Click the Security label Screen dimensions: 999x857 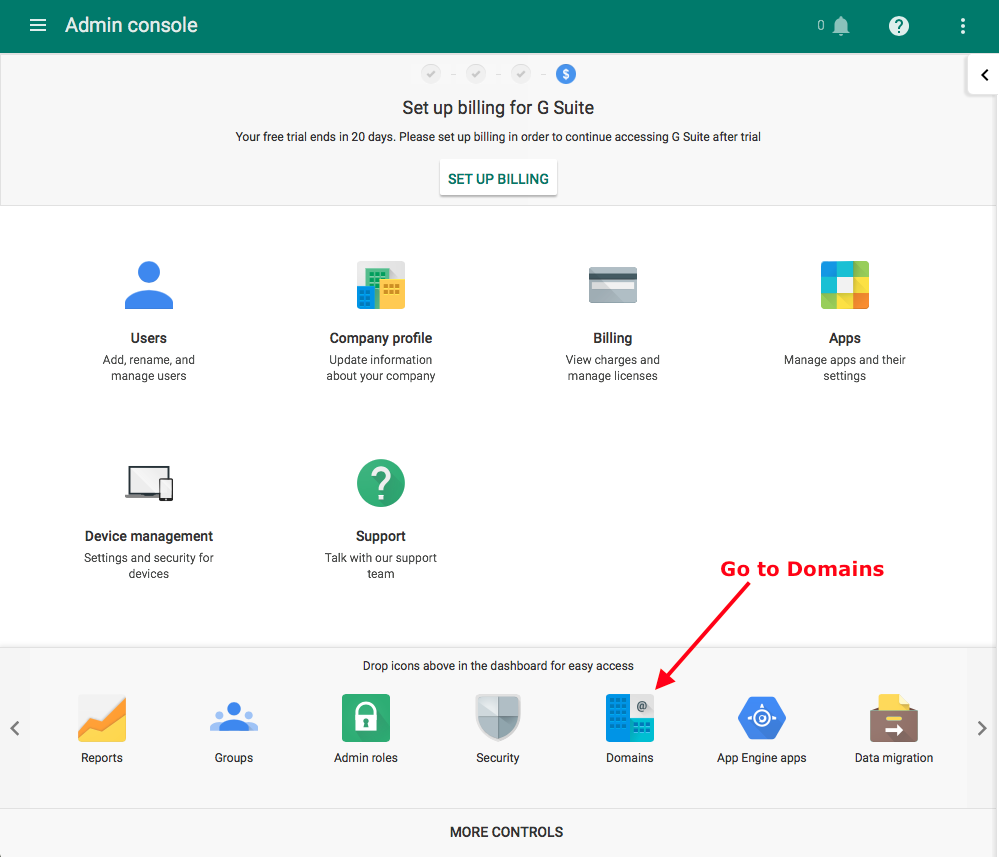click(498, 758)
